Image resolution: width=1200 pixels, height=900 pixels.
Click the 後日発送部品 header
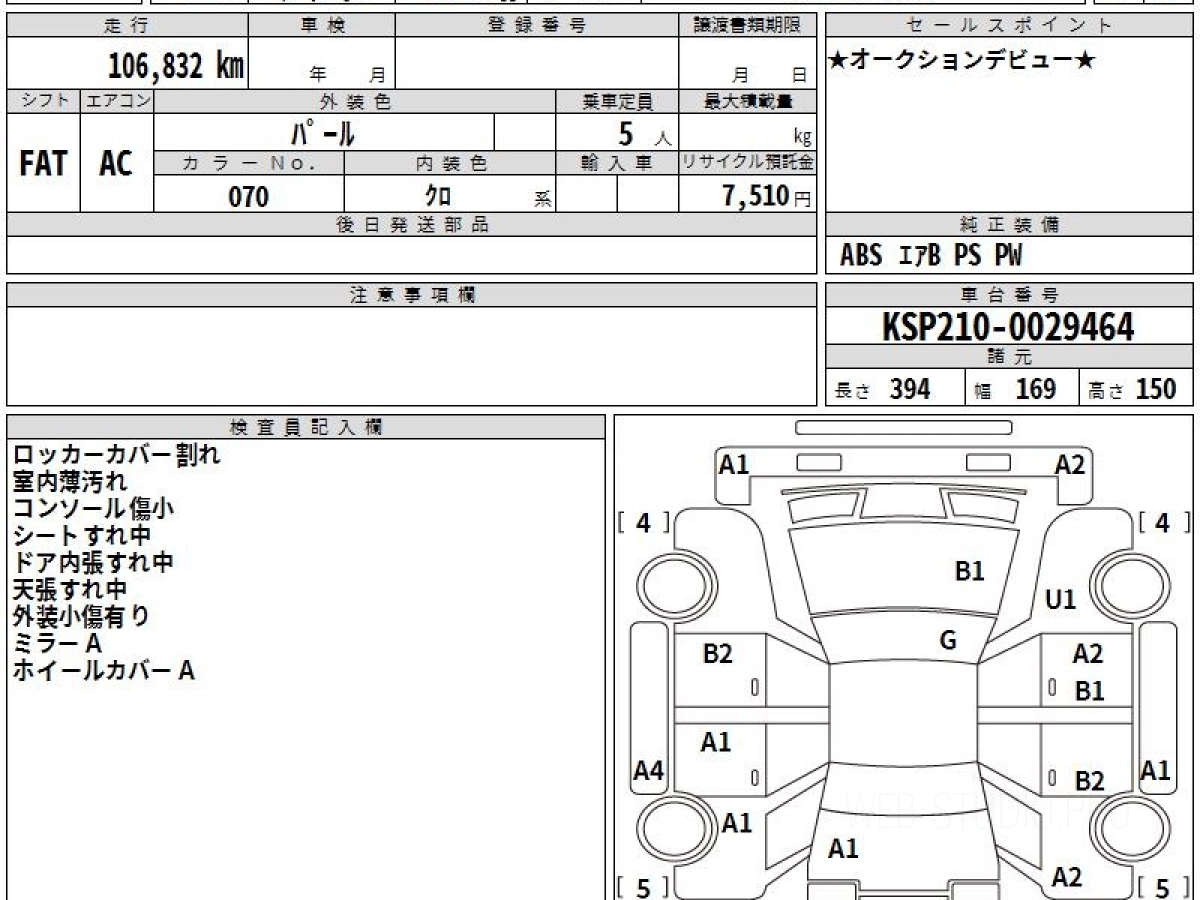click(x=412, y=225)
